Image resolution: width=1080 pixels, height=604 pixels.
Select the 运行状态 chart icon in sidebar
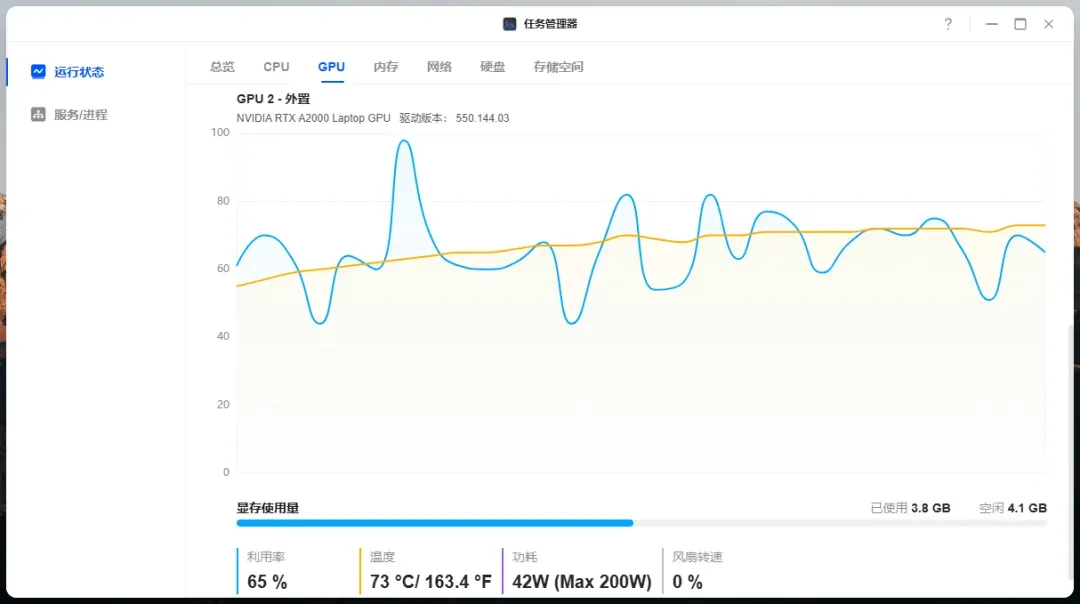click(37, 72)
